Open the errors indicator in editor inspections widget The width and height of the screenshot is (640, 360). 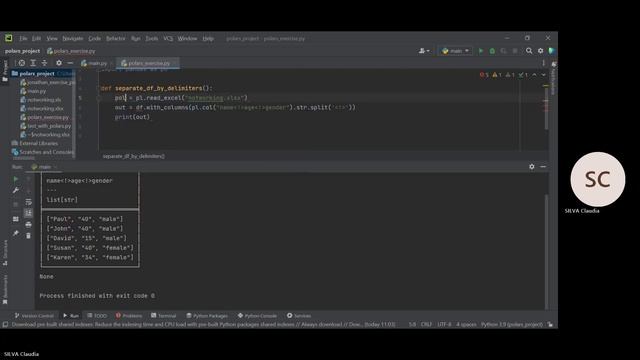(484, 75)
